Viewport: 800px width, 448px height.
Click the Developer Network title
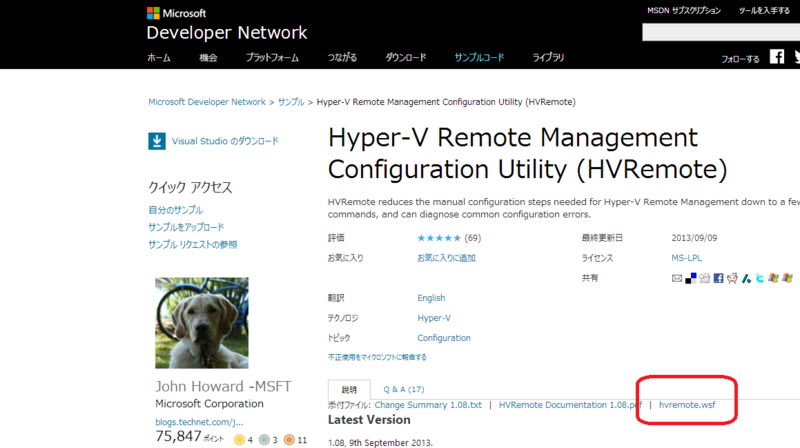(227, 33)
